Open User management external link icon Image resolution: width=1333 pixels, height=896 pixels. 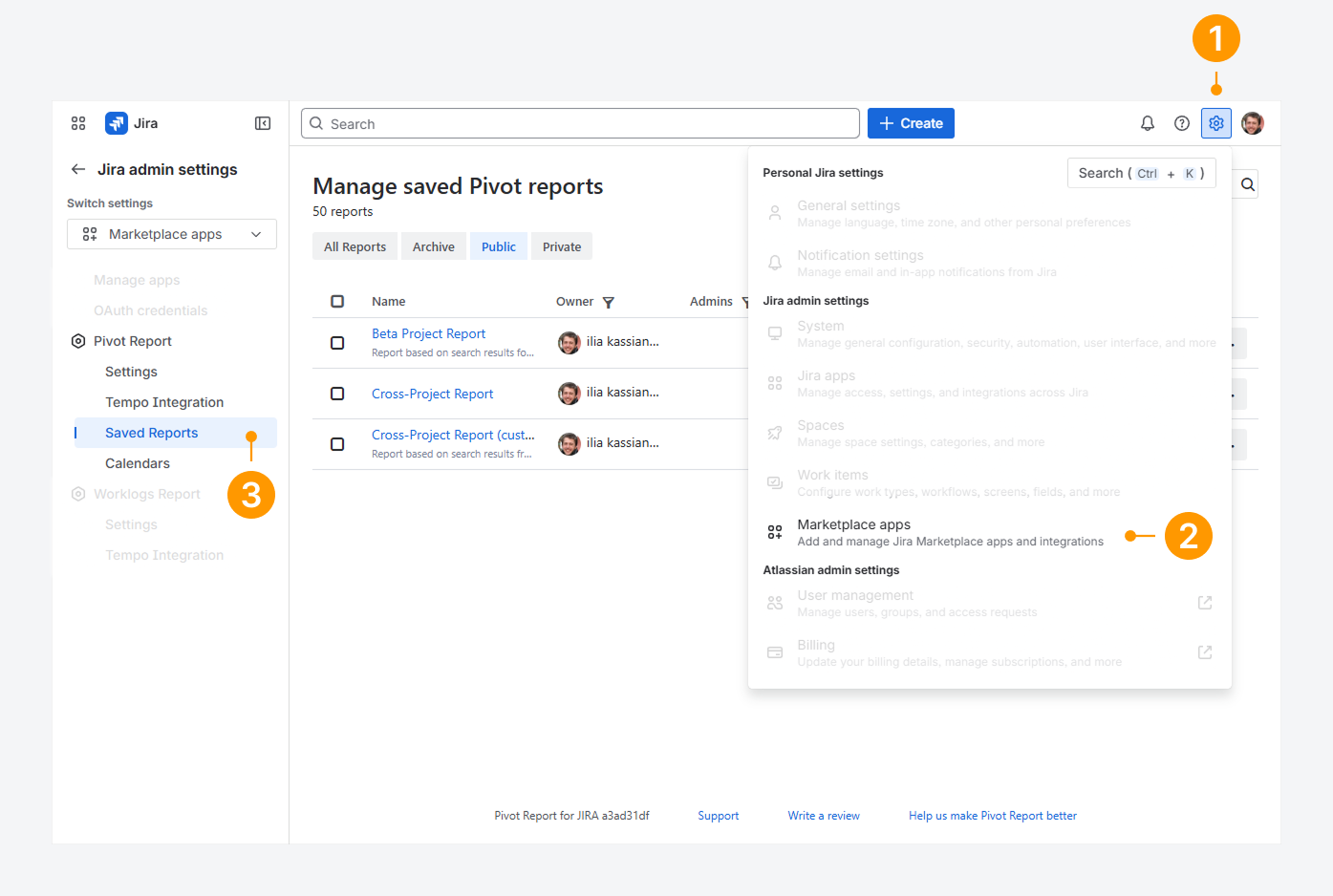tap(1205, 603)
